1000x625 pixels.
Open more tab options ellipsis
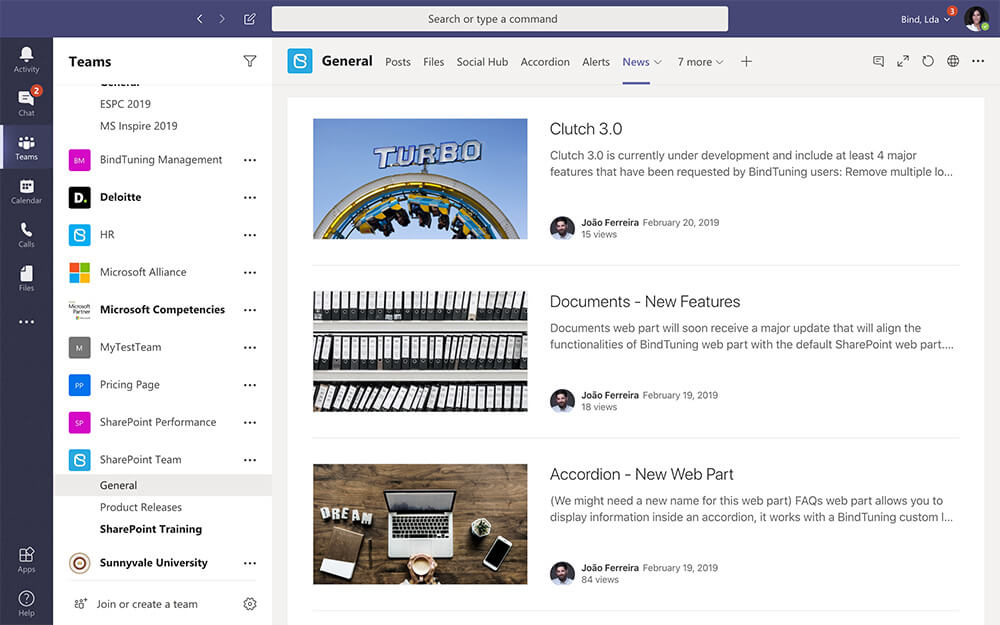pyautogui.click(x=978, y=61)
